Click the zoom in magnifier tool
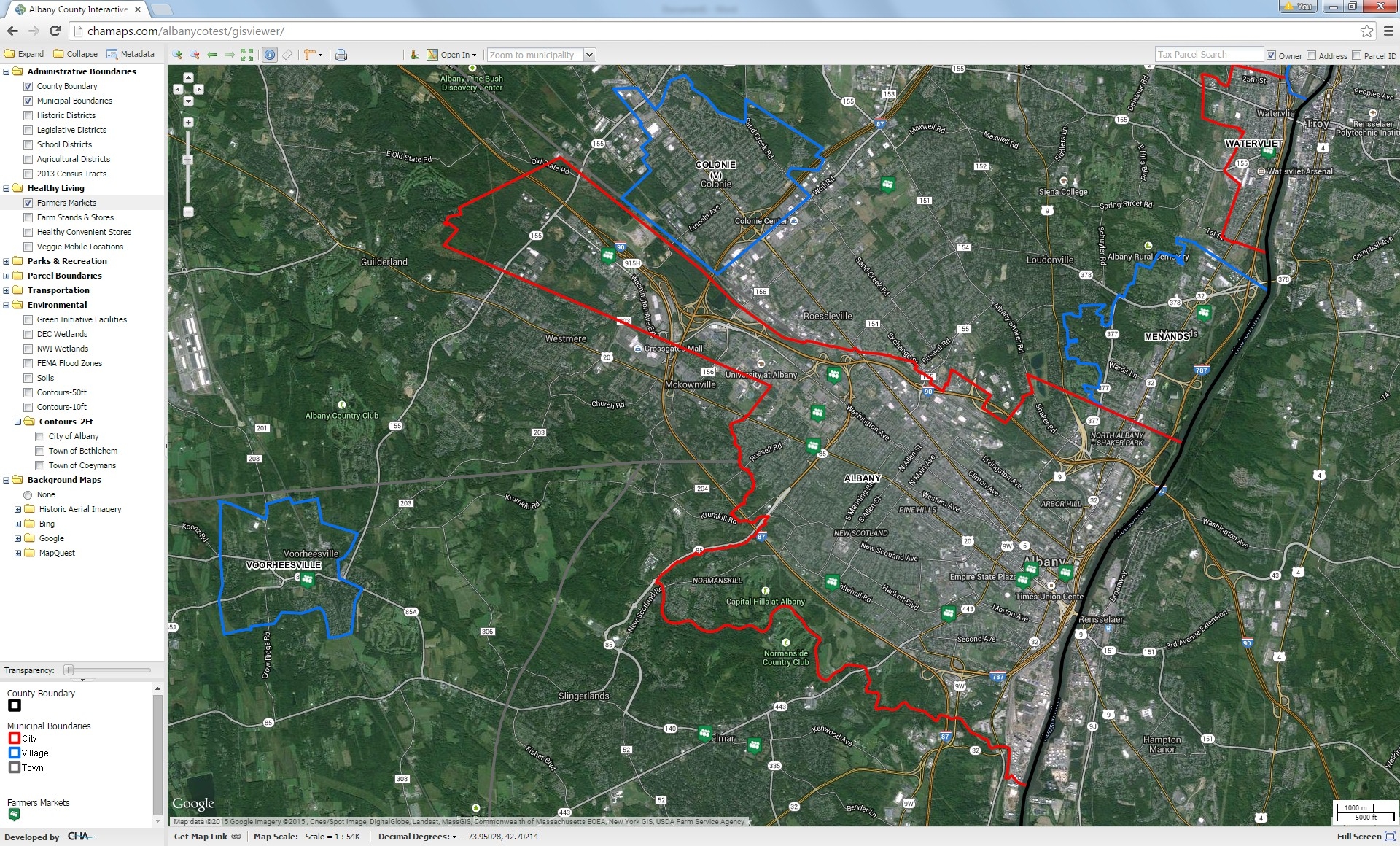1400x846 pixels. tap(177, 55)
